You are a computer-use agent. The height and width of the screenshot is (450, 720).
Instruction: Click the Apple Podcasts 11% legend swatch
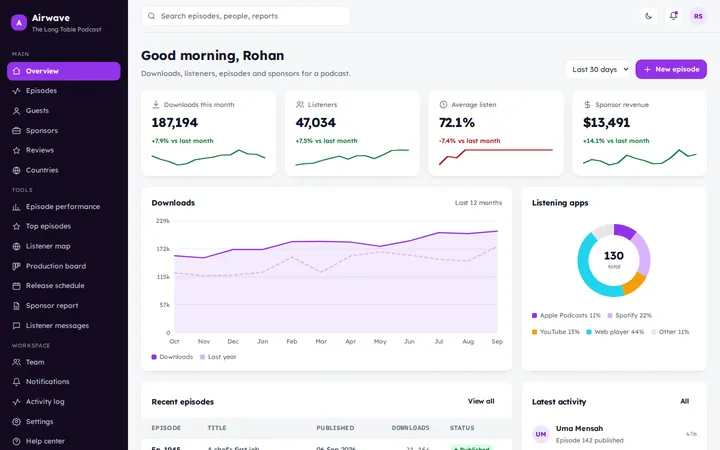click(x=534, y=315)
